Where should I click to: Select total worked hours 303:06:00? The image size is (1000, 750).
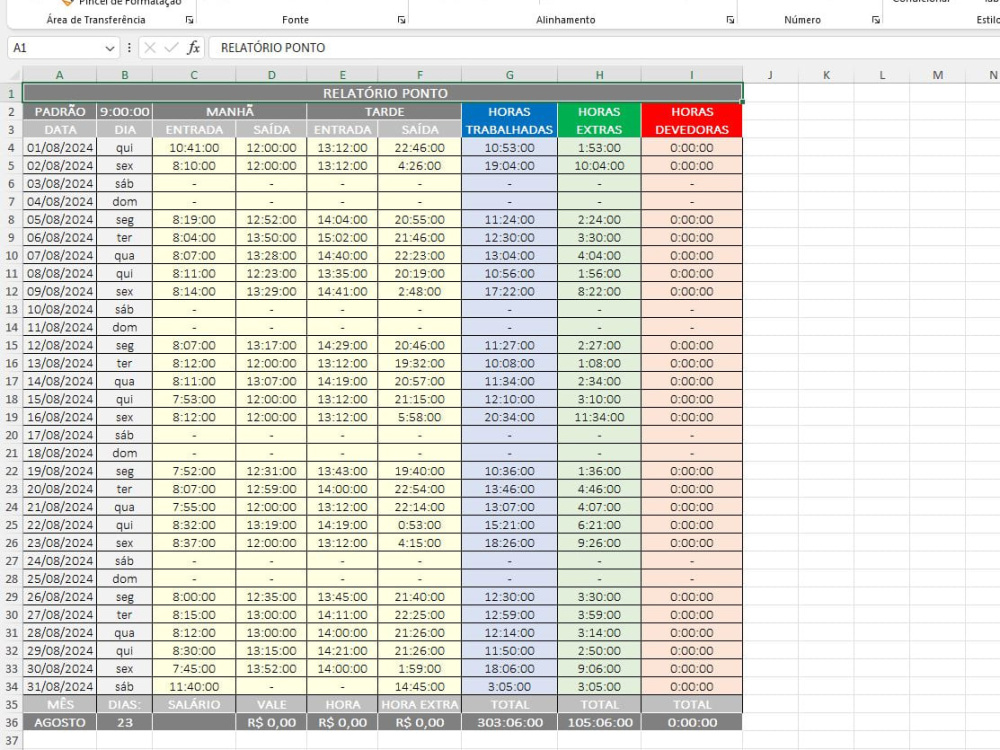(509, 723)
